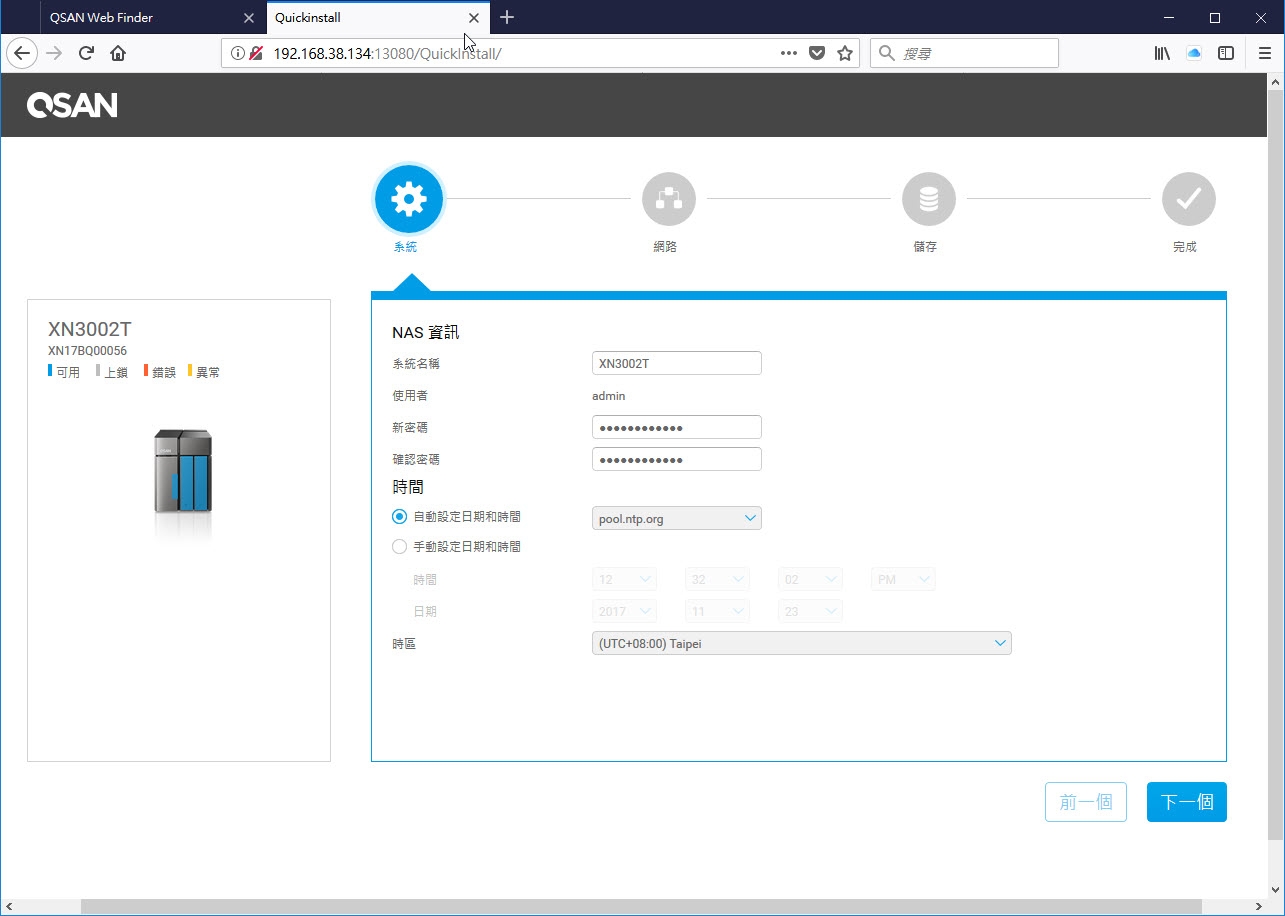Click the System step gear icon

click(x=408, y=199)
